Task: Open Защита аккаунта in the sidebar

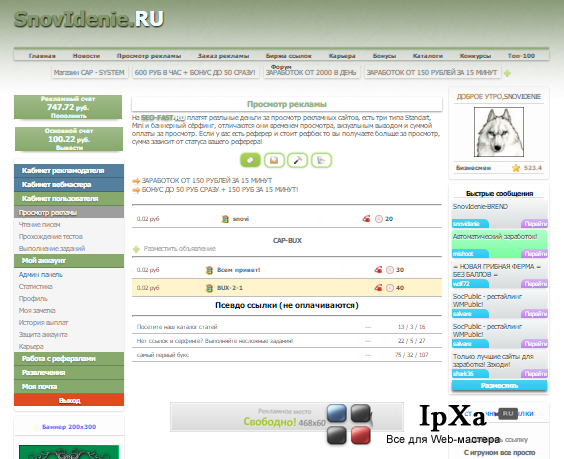Action: (43, 335)
